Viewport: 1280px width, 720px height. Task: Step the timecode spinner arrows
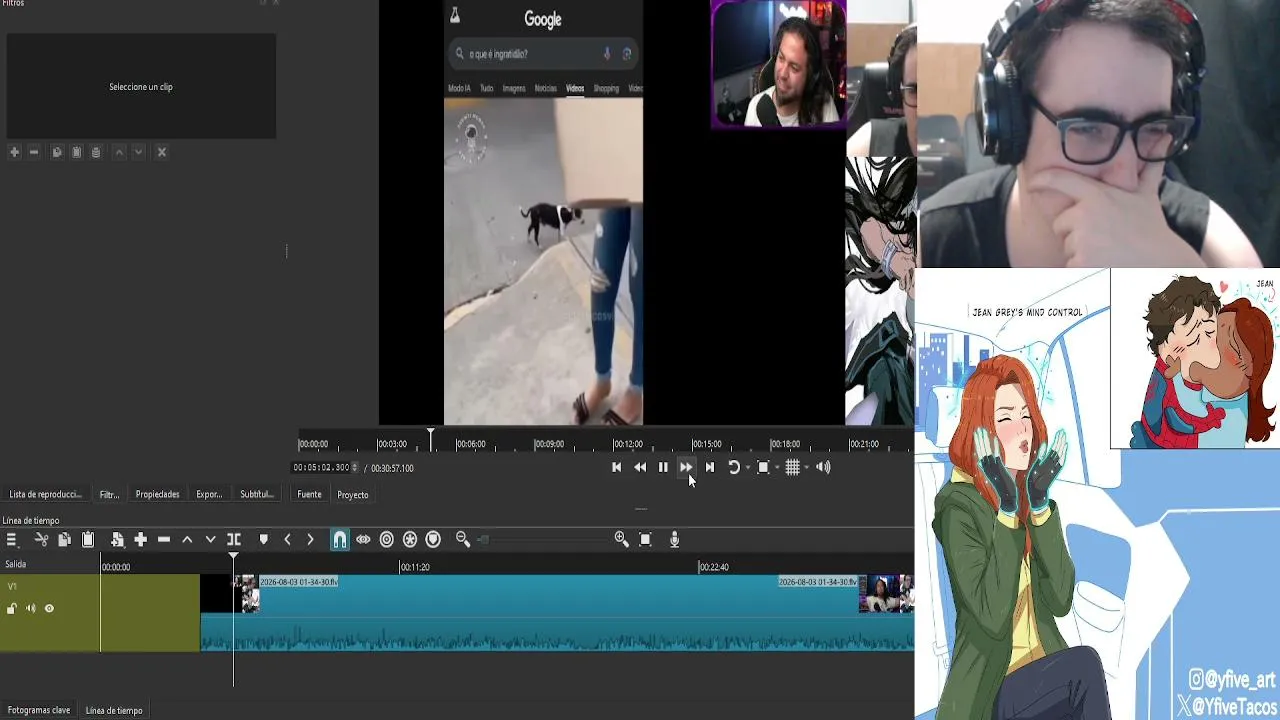click(355, 467)
